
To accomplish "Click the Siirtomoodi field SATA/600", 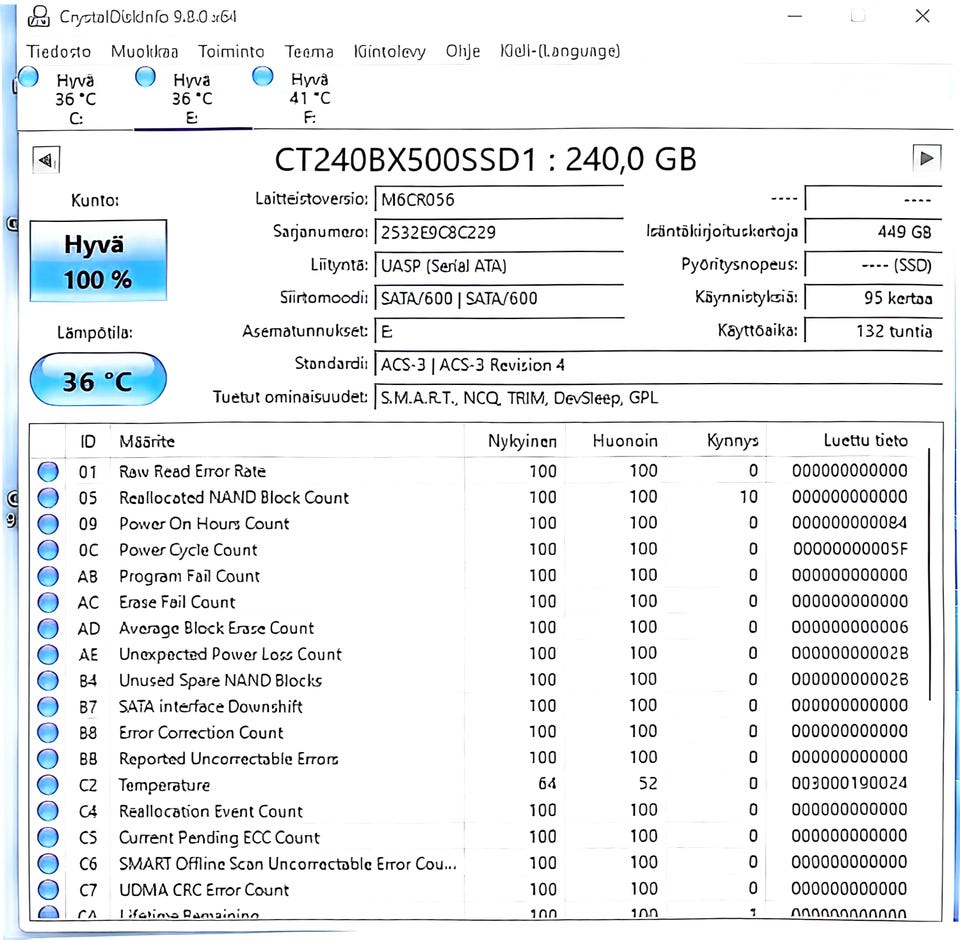I will (499, 299).
